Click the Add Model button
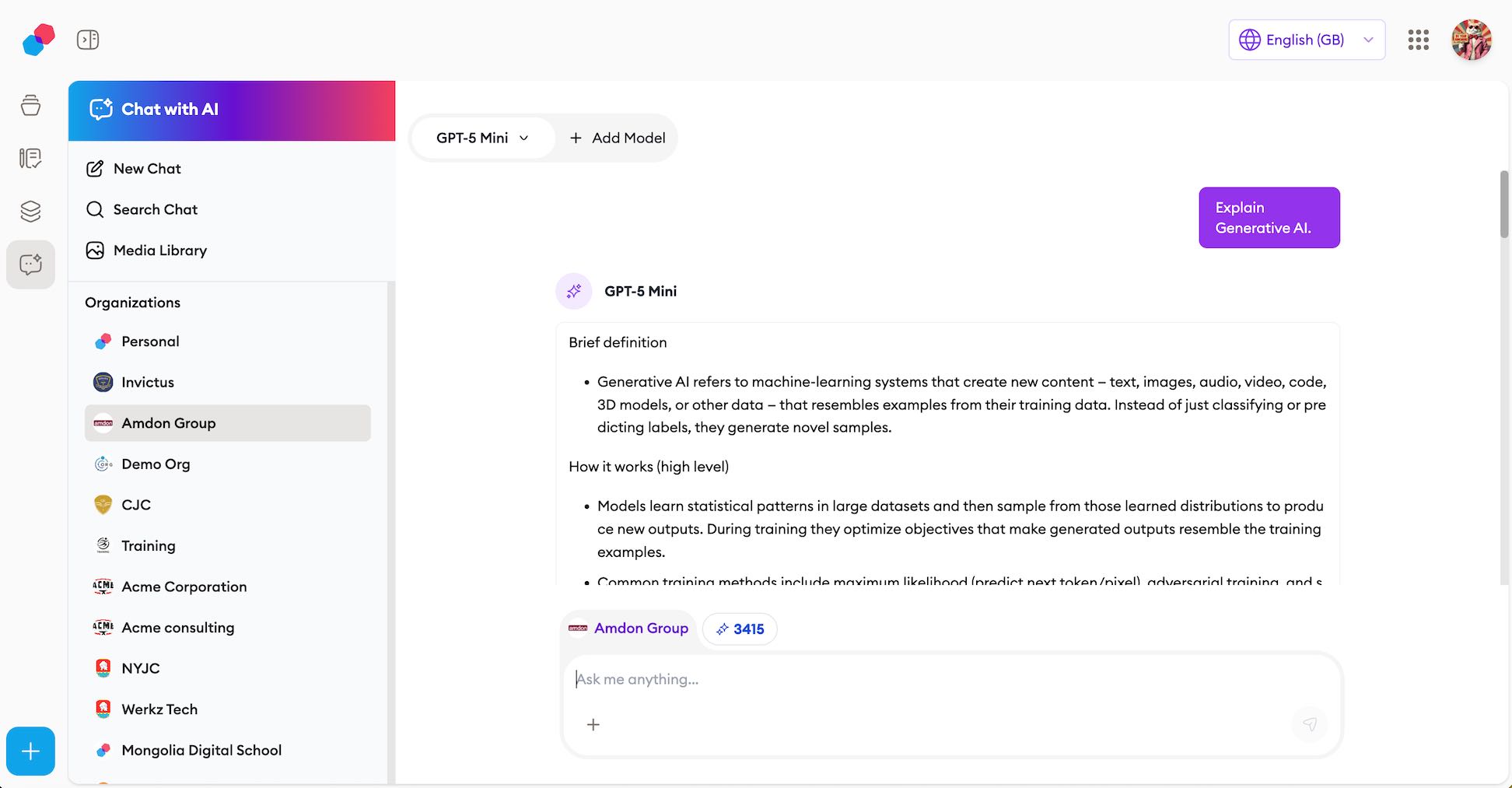Image resolution: width=1512 pixels, height=788 pixels. [x=618, y=138]
